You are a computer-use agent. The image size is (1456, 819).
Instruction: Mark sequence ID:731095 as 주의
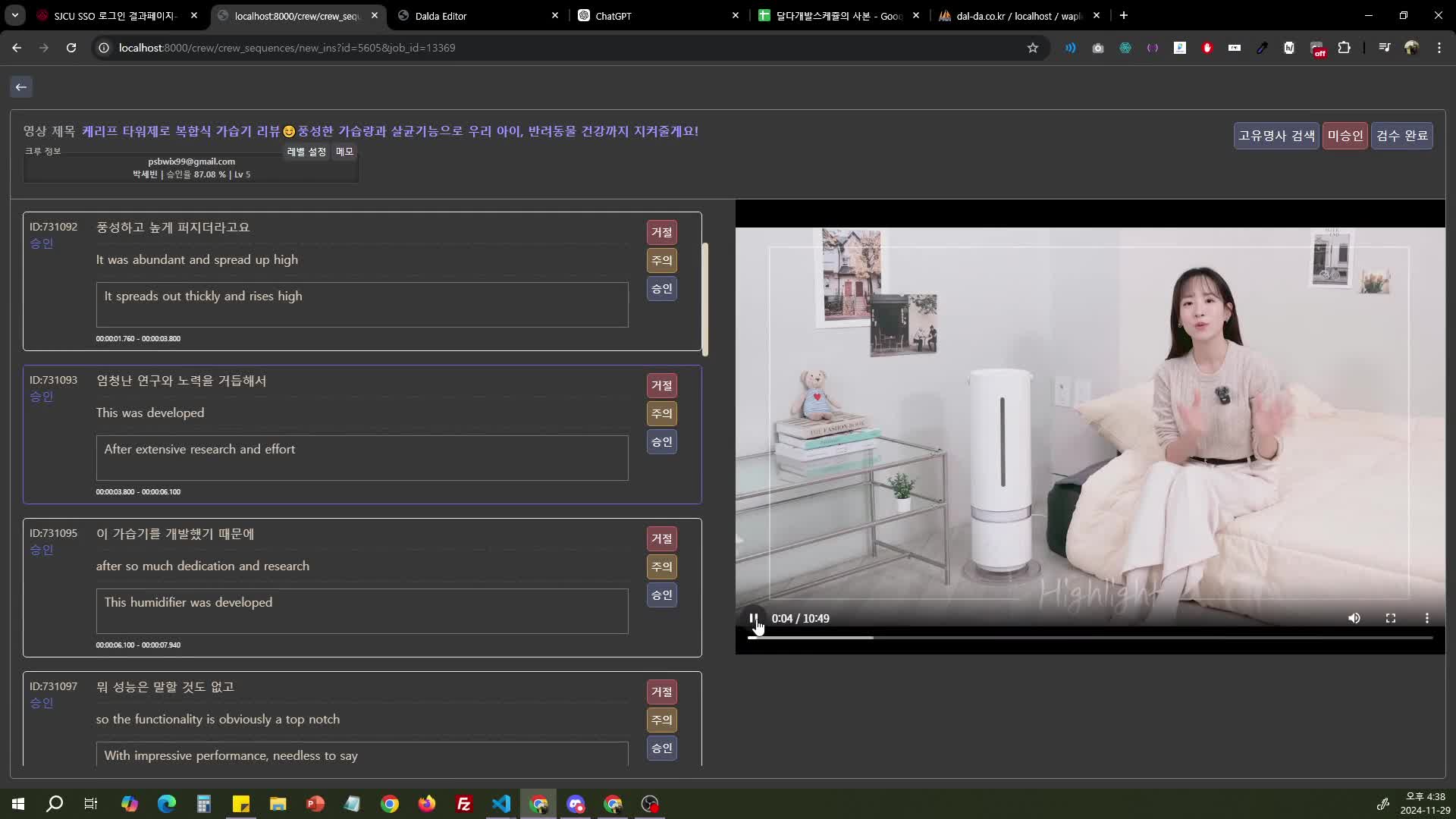662,566
